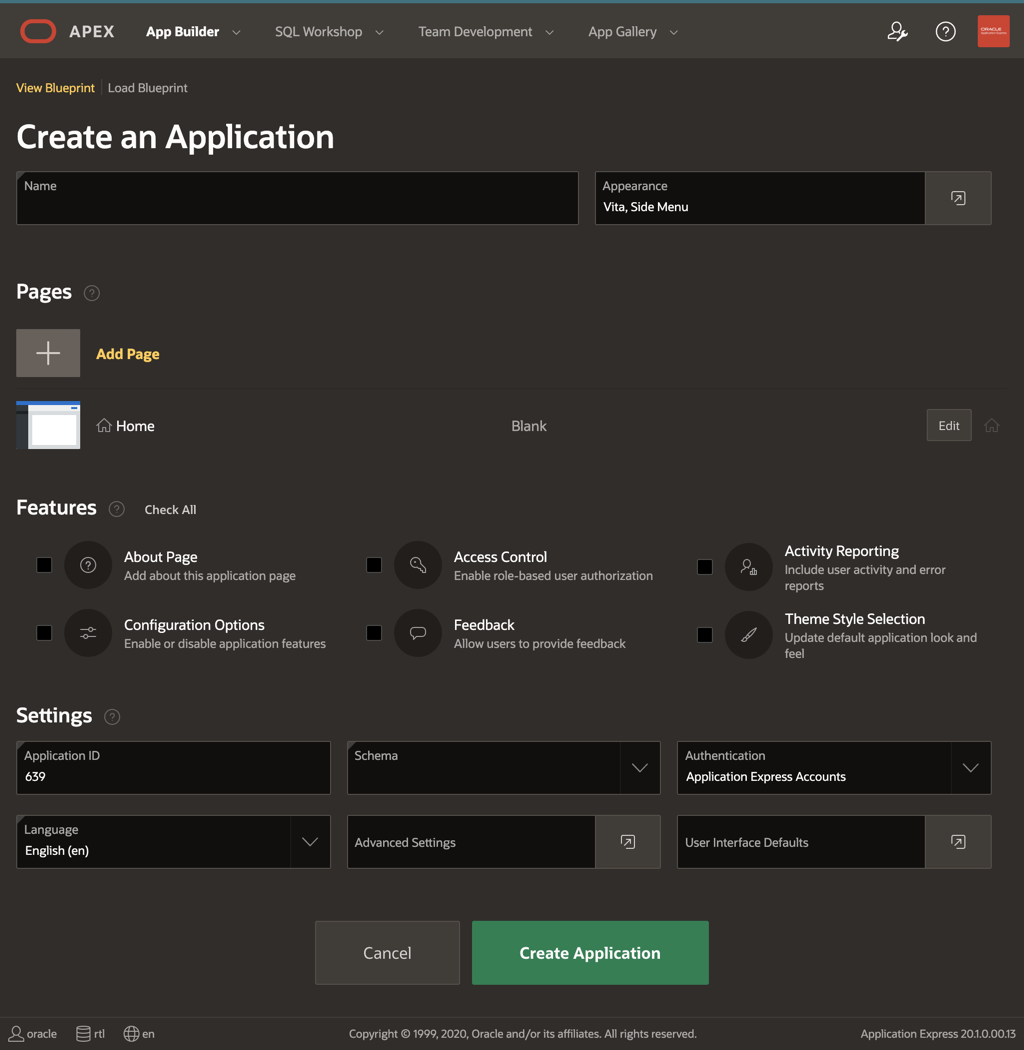This screenshot has height=1050, width=1024.
Task: Open User Interface Defaults popup icon
Action: [x=958, y=842]
